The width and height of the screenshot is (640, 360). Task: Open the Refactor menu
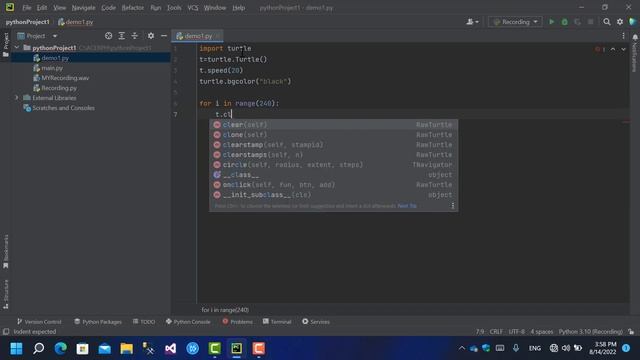133,8
